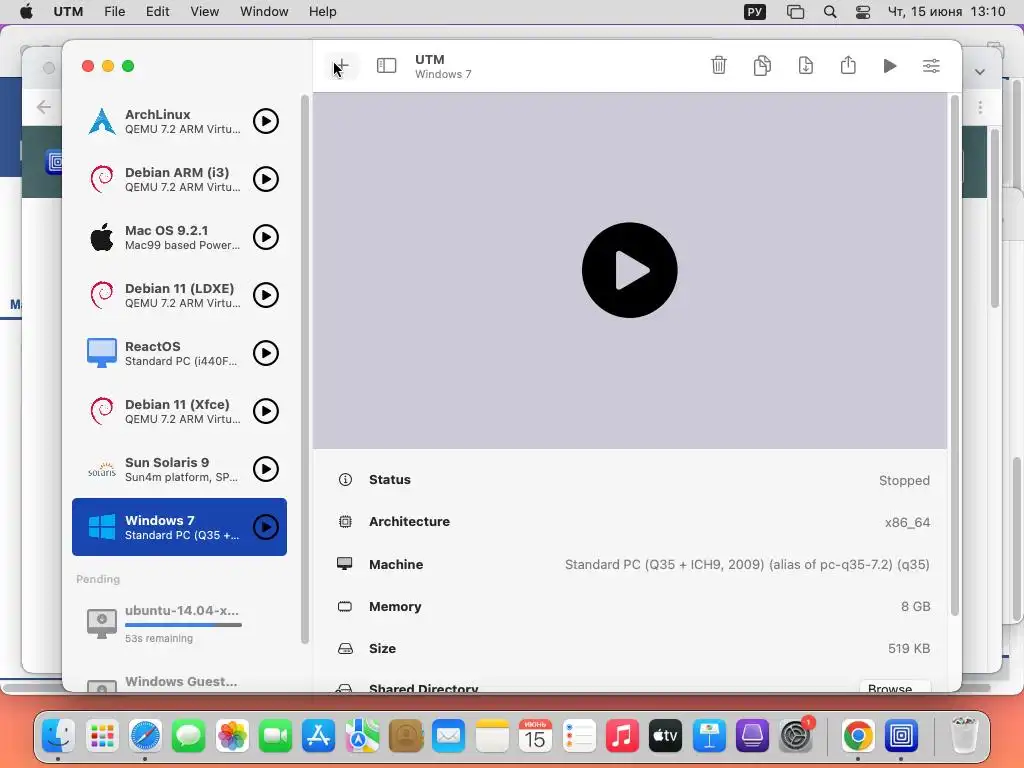This screenshot has height=768, width=1024.
Task: Open Safari from the Dock
Action: point(145,735)
